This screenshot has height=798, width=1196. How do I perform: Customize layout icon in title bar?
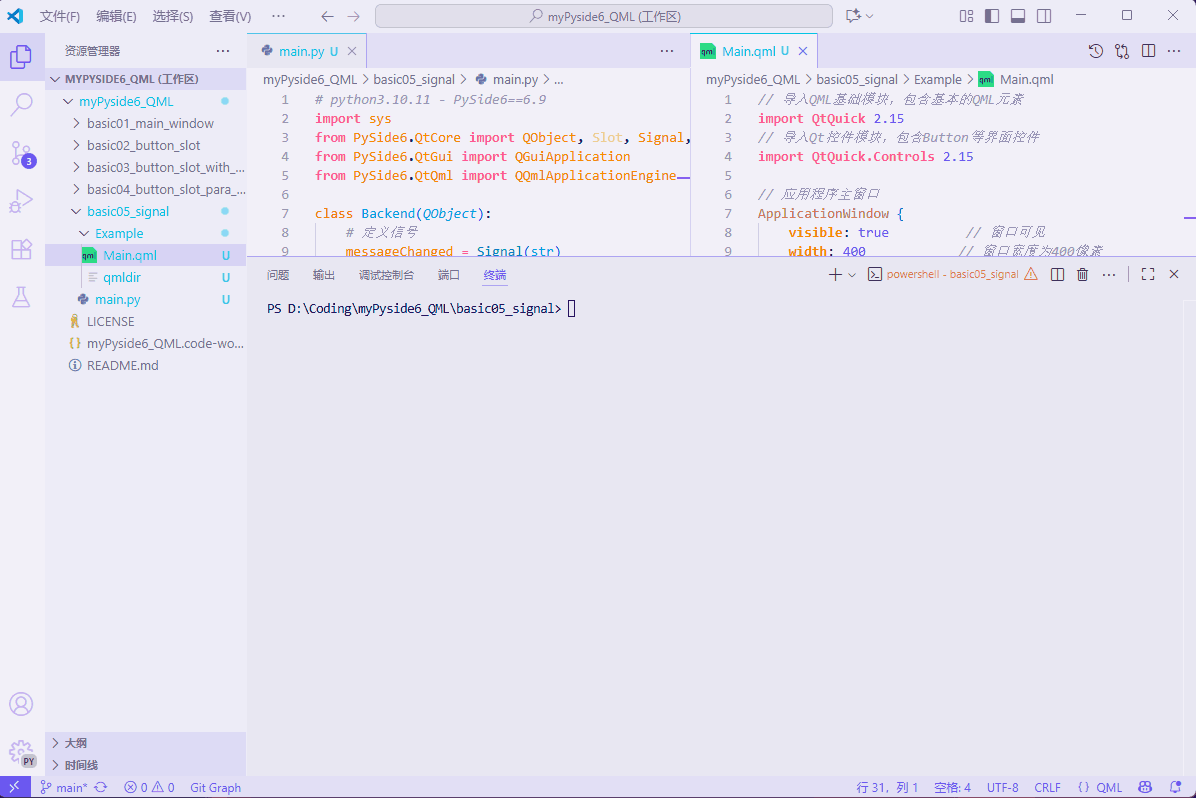(x=966, y=16)
